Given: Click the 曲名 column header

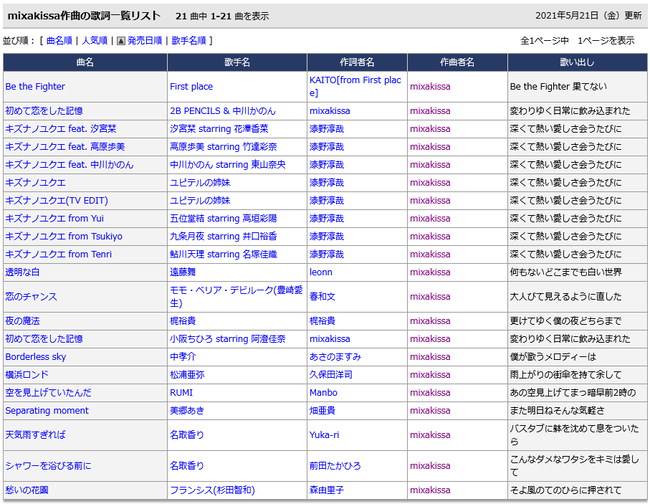Looking at the screenshot, I should 85,62.
